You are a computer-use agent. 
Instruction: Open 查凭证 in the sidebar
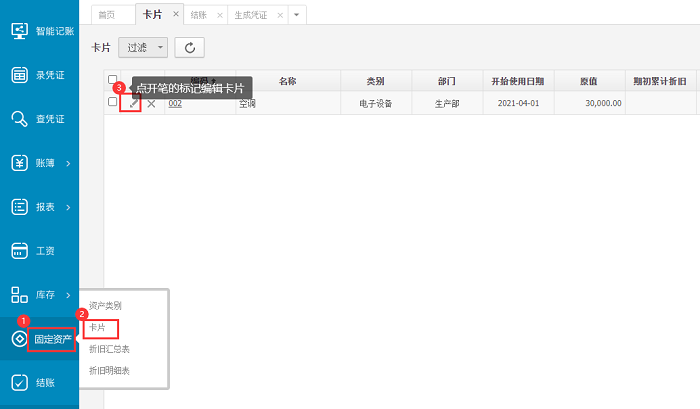[40, 119]
